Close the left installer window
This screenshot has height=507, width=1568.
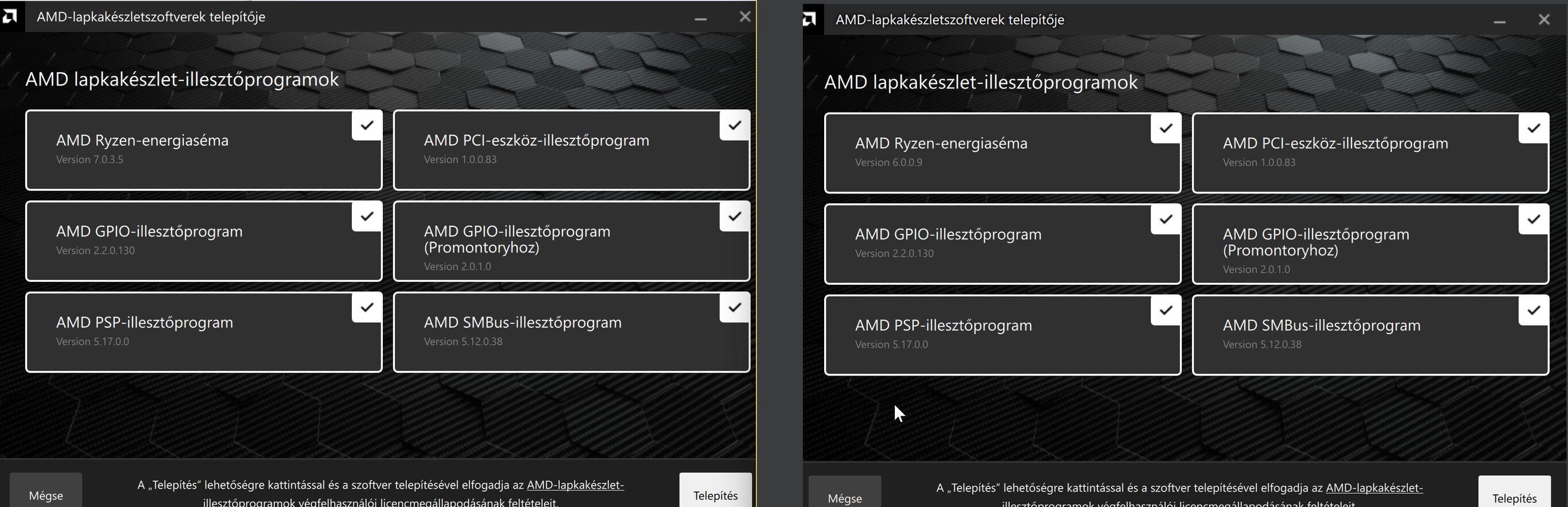pyautogui.click(x=745, y=17)
